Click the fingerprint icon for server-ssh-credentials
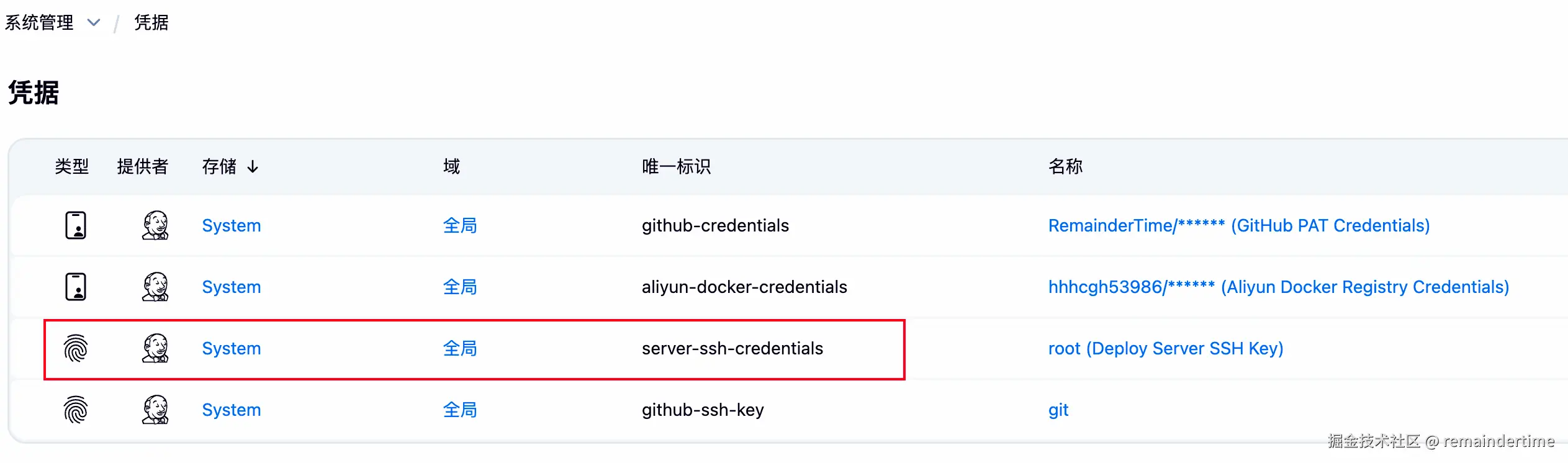The height and width of the screenshot is (463, 1568). [76, 348]
